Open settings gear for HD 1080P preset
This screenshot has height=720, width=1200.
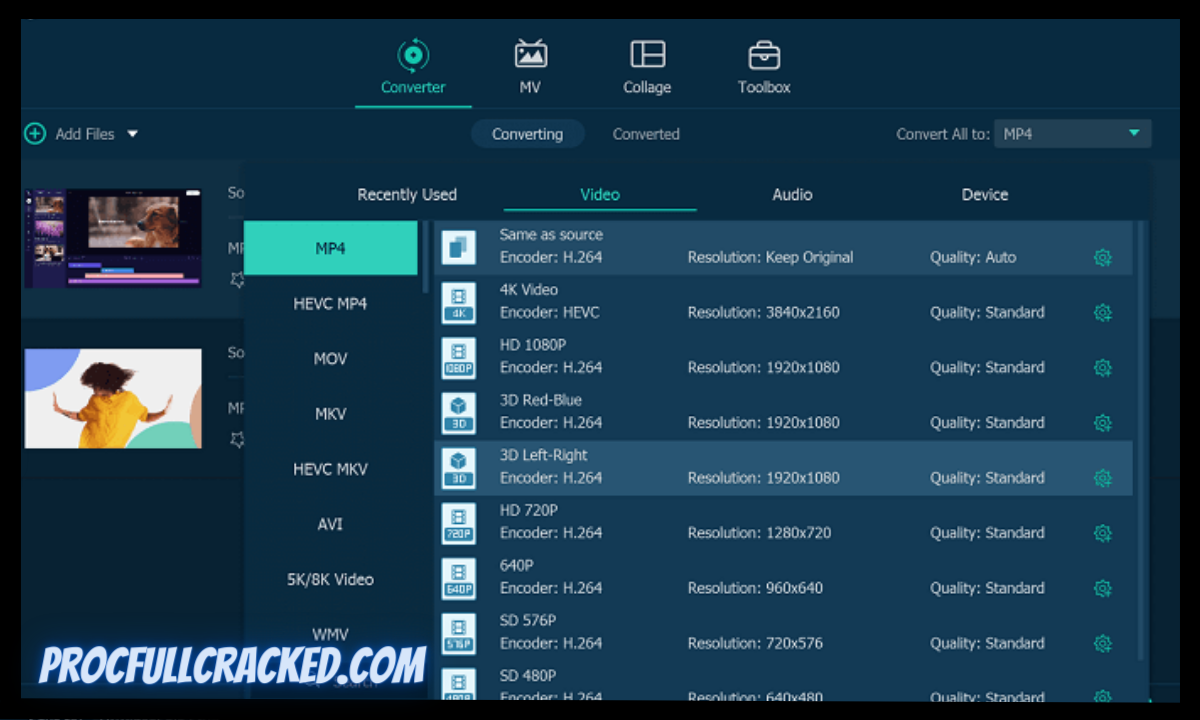(1103, 367)
